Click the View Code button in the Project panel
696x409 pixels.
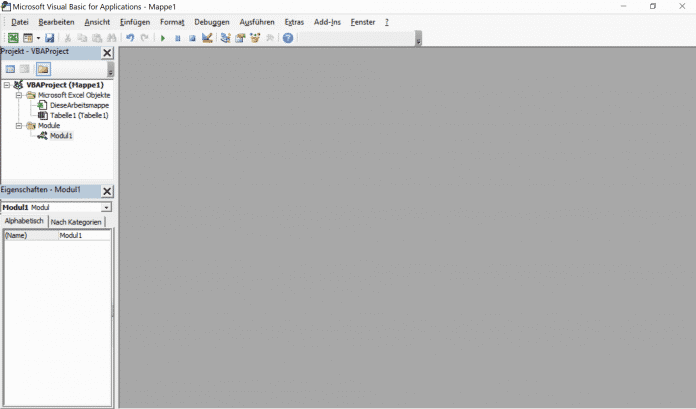coord(11,69)
